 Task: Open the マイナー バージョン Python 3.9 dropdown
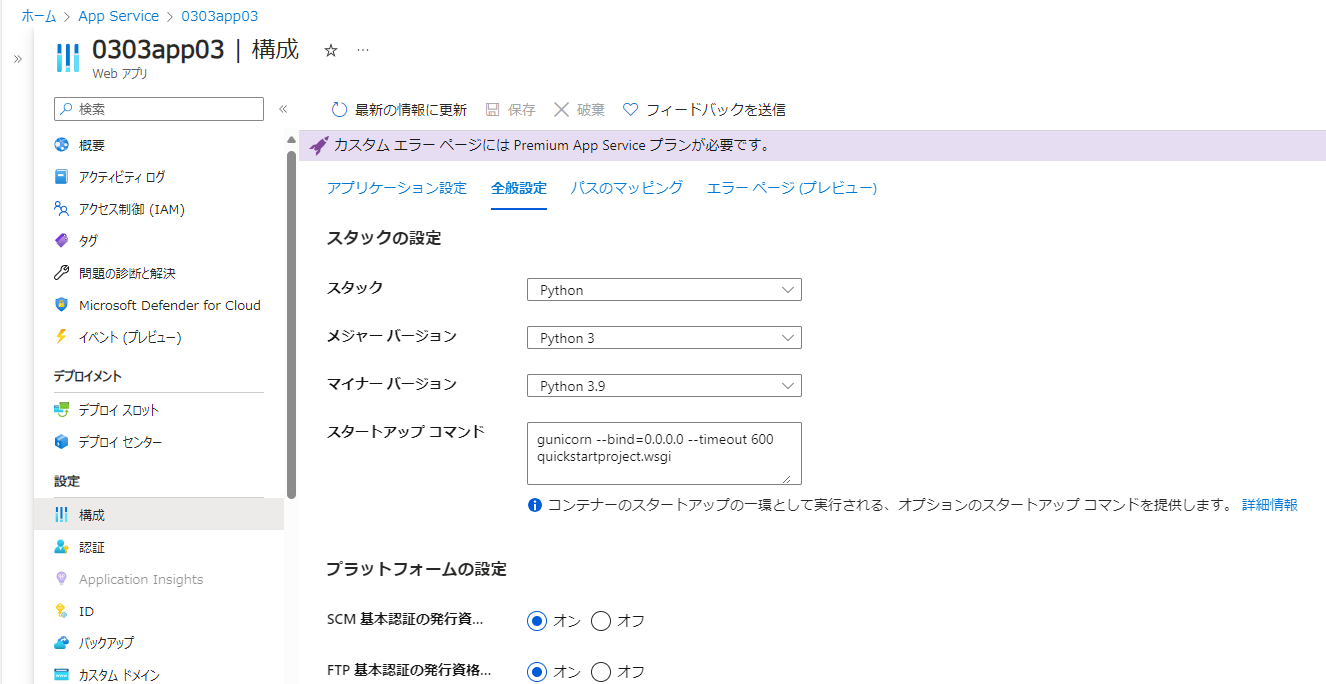(664, 386)
